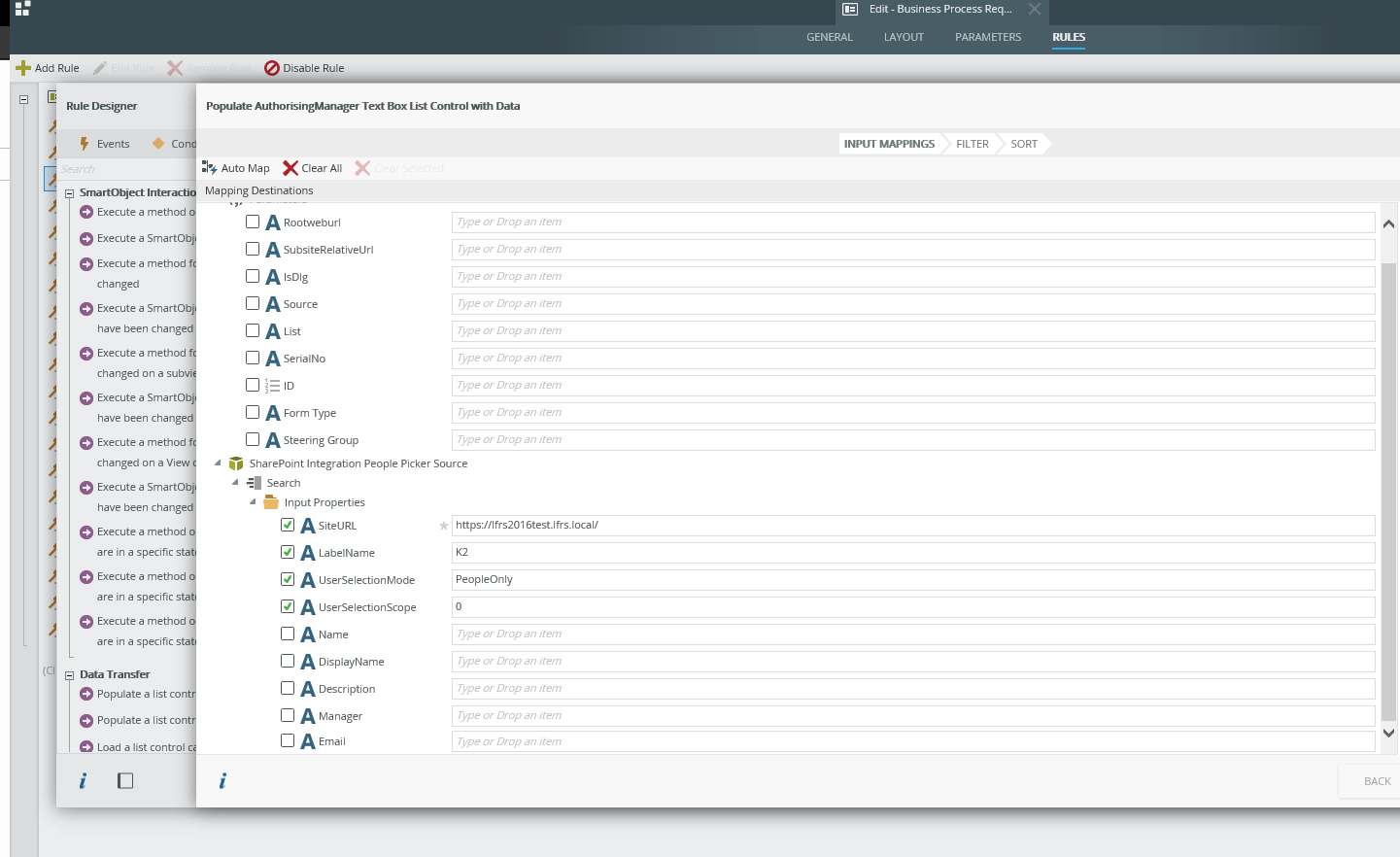Click the text type icon beside UserSelectionMode
The width and height of the screenshot is (1400, 857).
click(x=308, y=580)
